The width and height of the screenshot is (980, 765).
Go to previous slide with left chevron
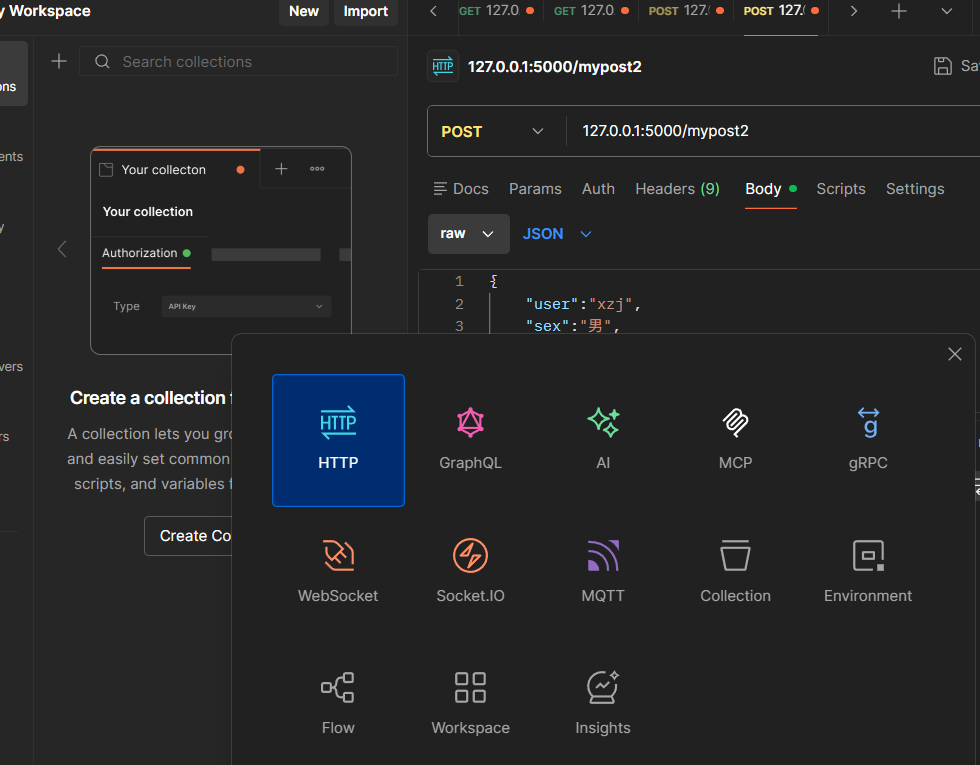pyautogui.click(x=62, y=249)
